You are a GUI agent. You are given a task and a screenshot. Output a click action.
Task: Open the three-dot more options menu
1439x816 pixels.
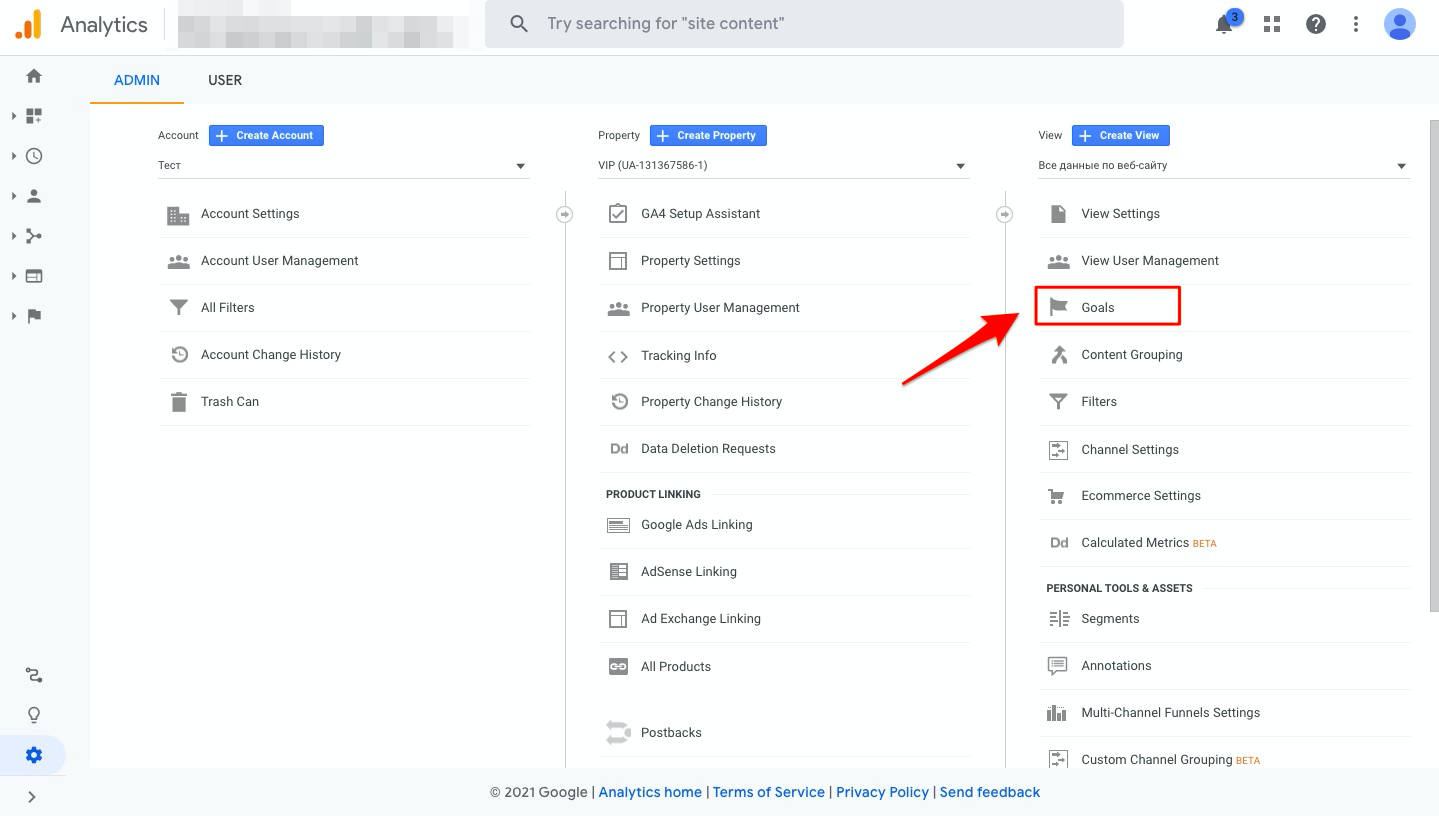tap(1356, 24)
